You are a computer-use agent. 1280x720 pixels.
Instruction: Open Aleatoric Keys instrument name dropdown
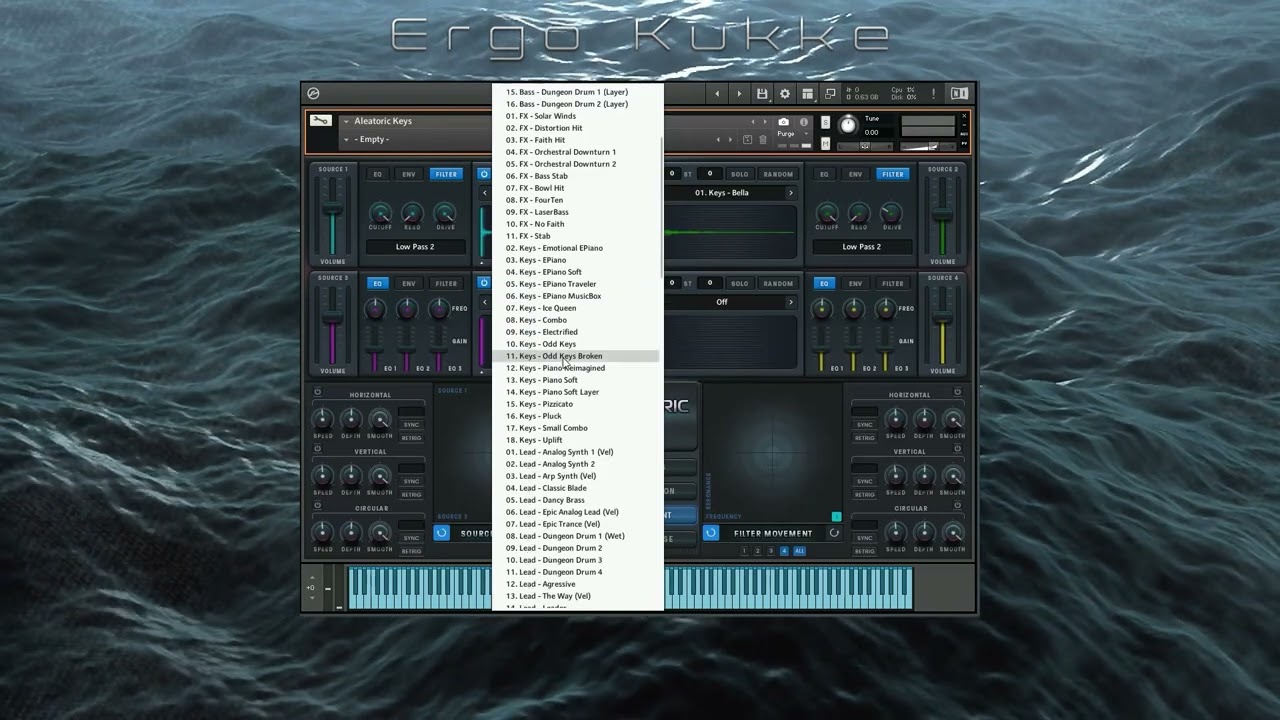pyautogui.click(x=346, y=121)
